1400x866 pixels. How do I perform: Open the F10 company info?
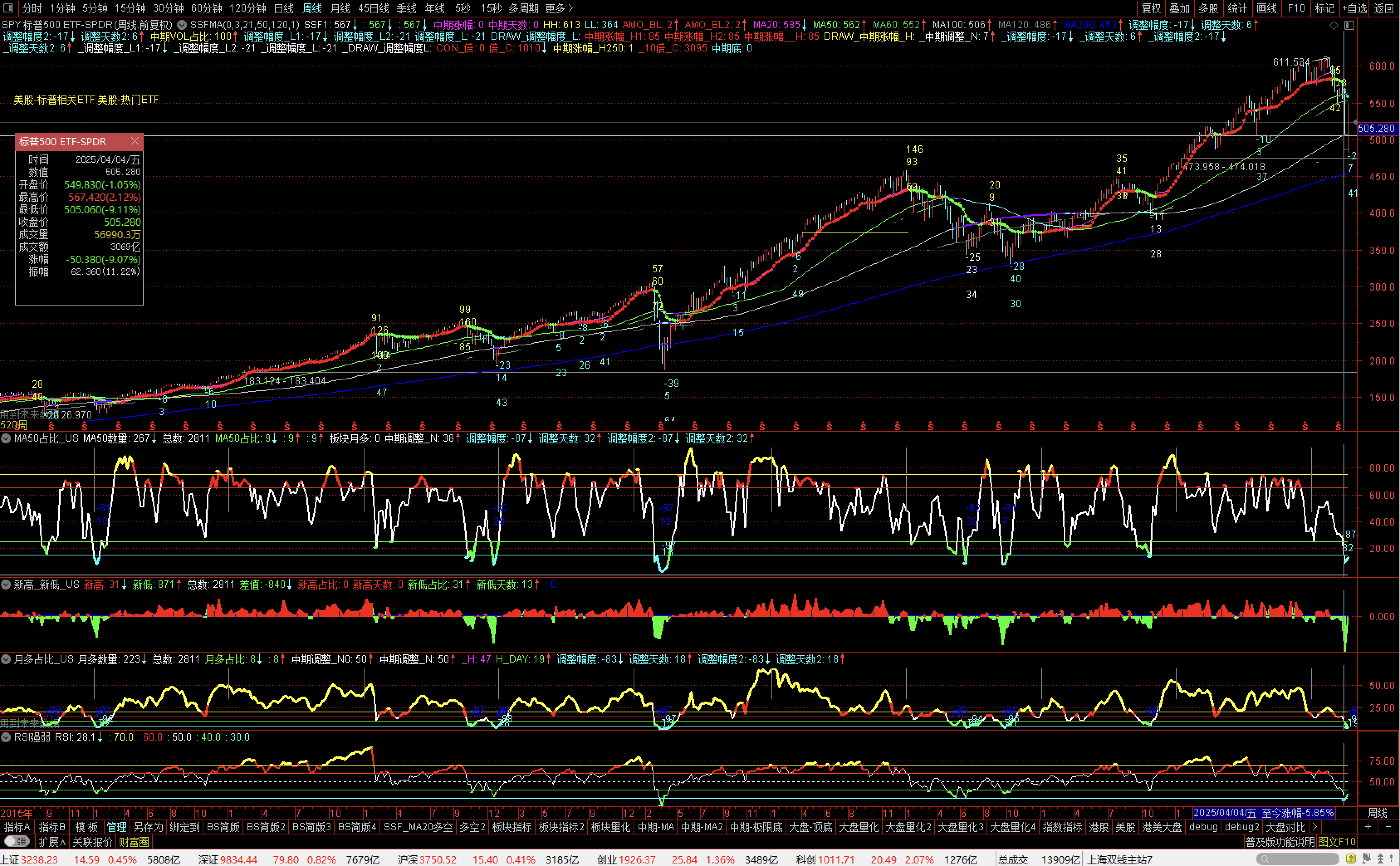click(1296, 8)
